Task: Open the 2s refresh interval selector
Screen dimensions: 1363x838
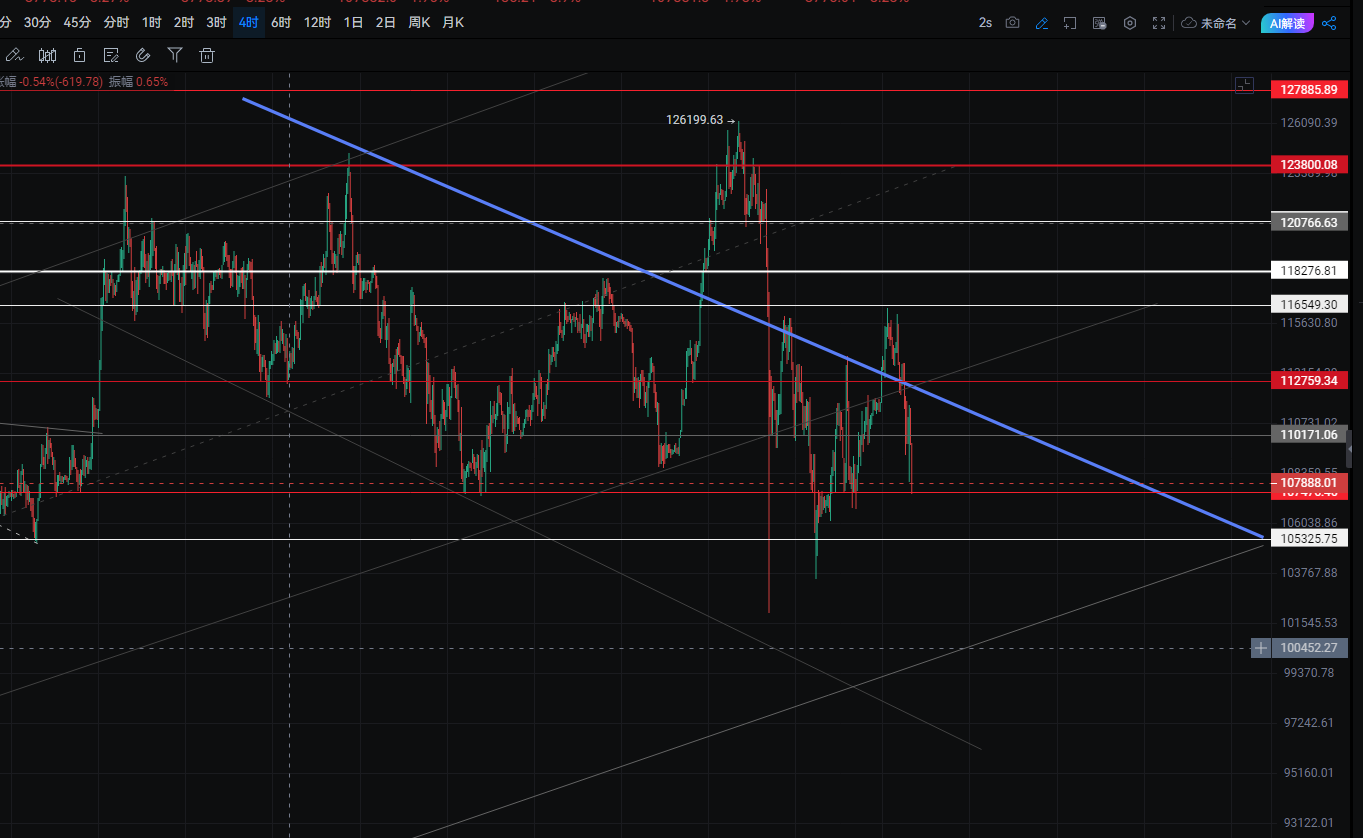Action: [x=985, y=23]
